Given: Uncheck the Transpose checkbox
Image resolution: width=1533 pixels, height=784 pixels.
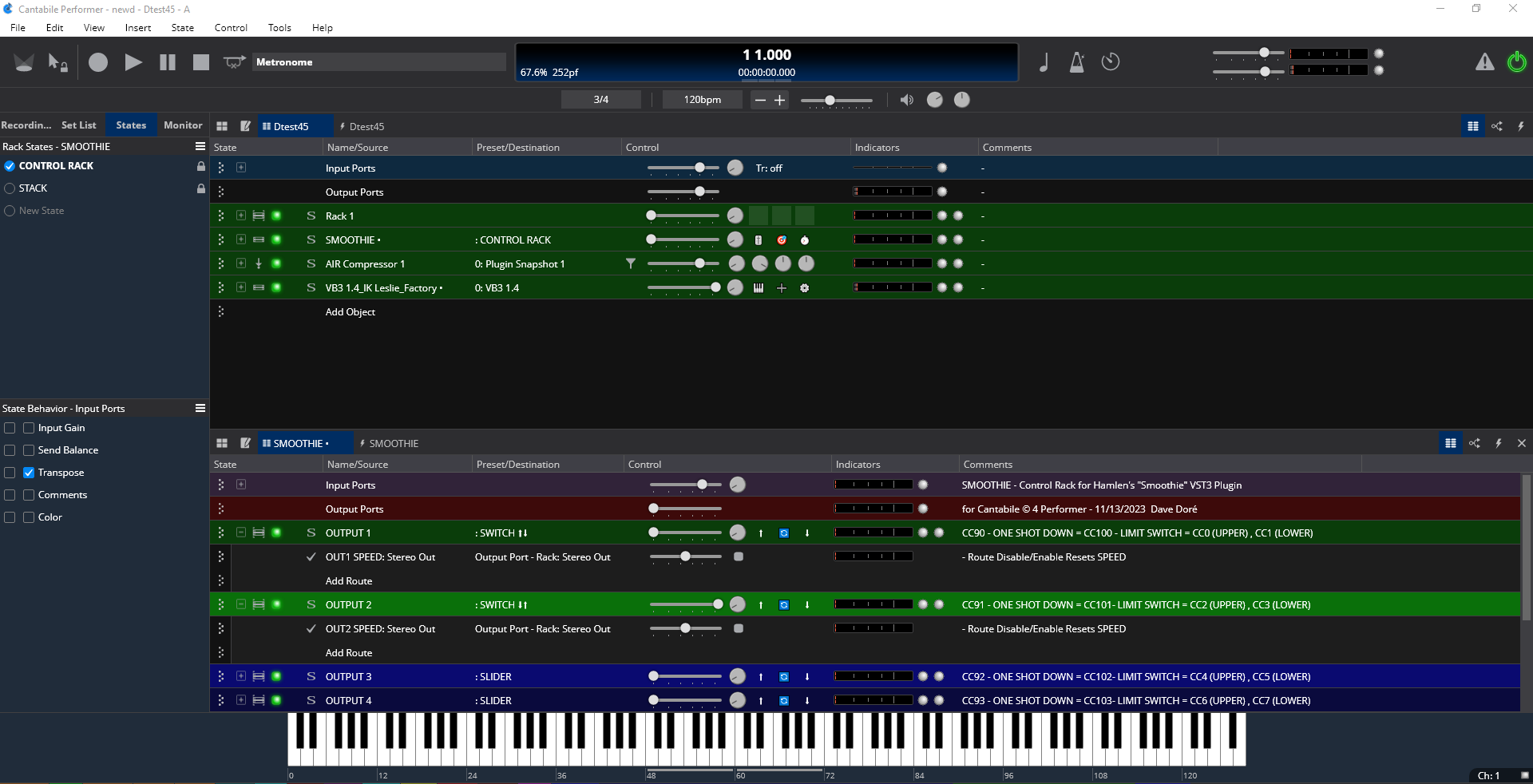Looking at the screenshot, I should (29, 473).
